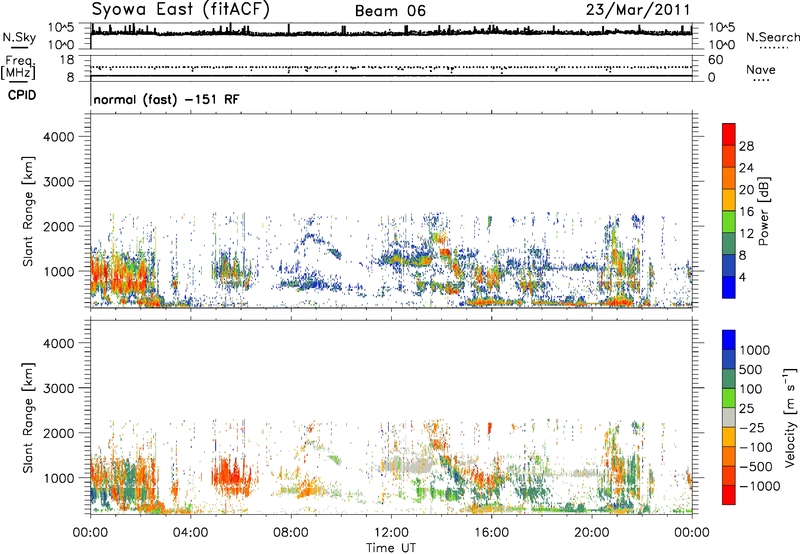800x554 pixels.
Task: Click the yellow 16-20 dB Power colorbar segment
Action: (x=729, y=199)
